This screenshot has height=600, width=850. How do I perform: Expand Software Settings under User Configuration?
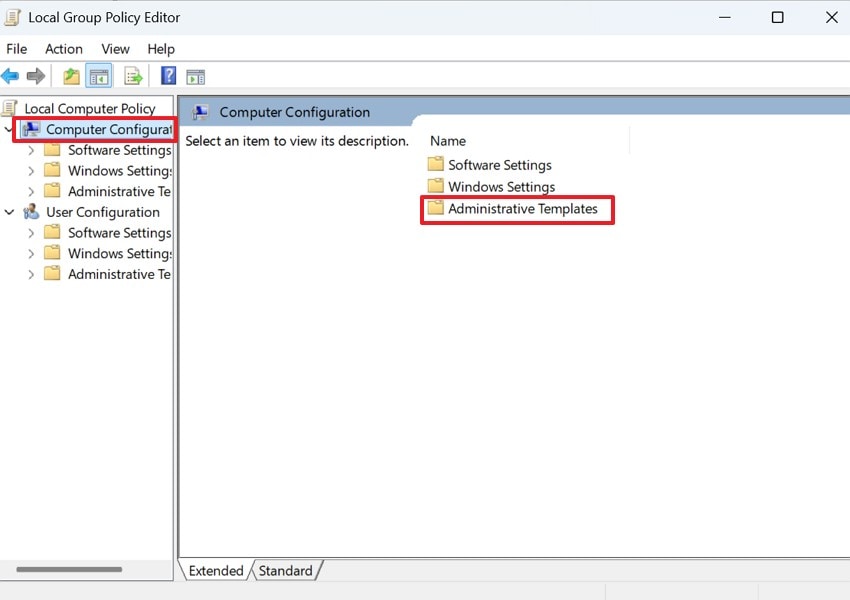[x=31, y=233]
